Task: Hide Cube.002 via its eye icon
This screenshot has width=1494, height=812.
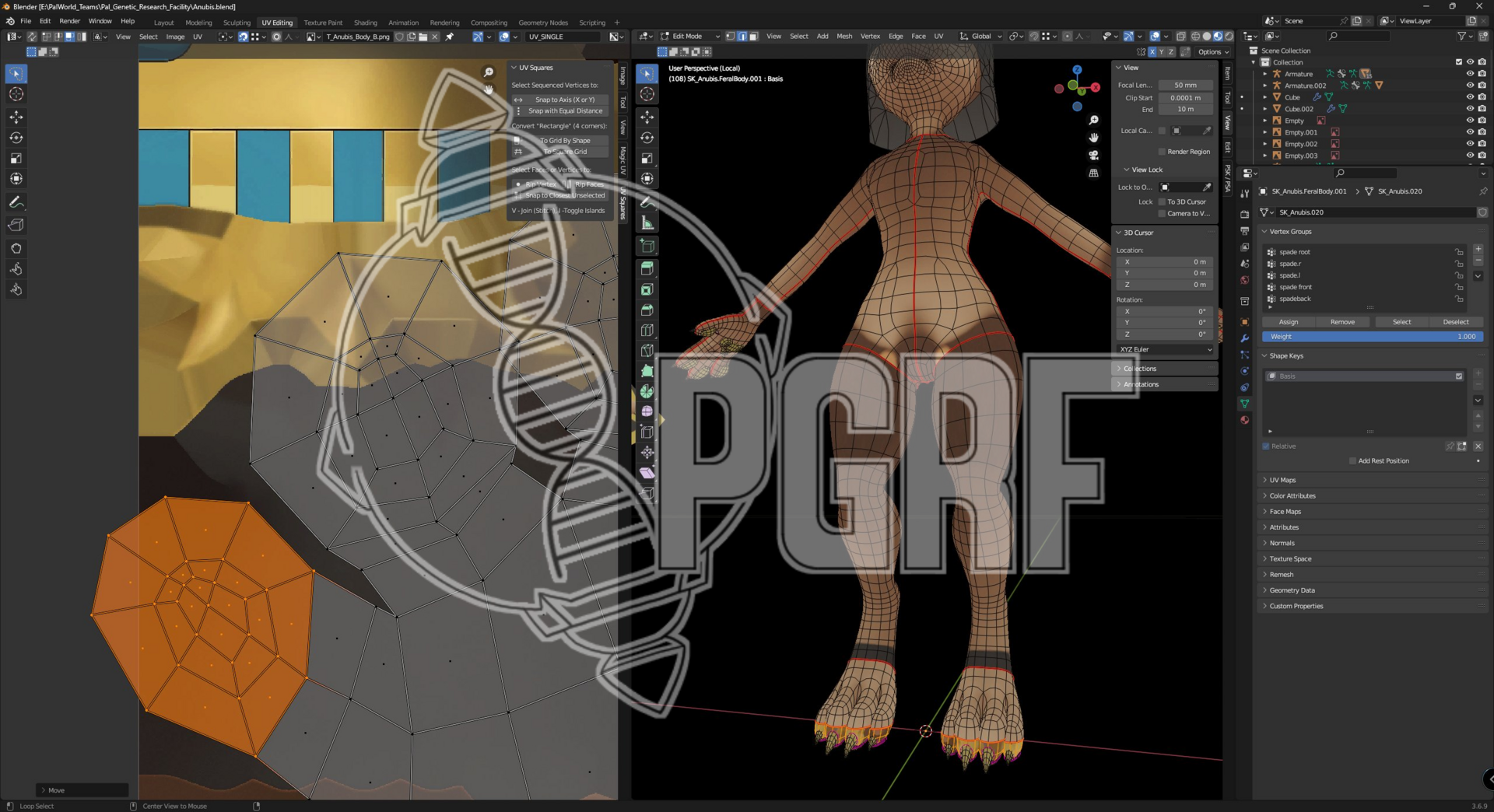Action: click(1470, 109)
